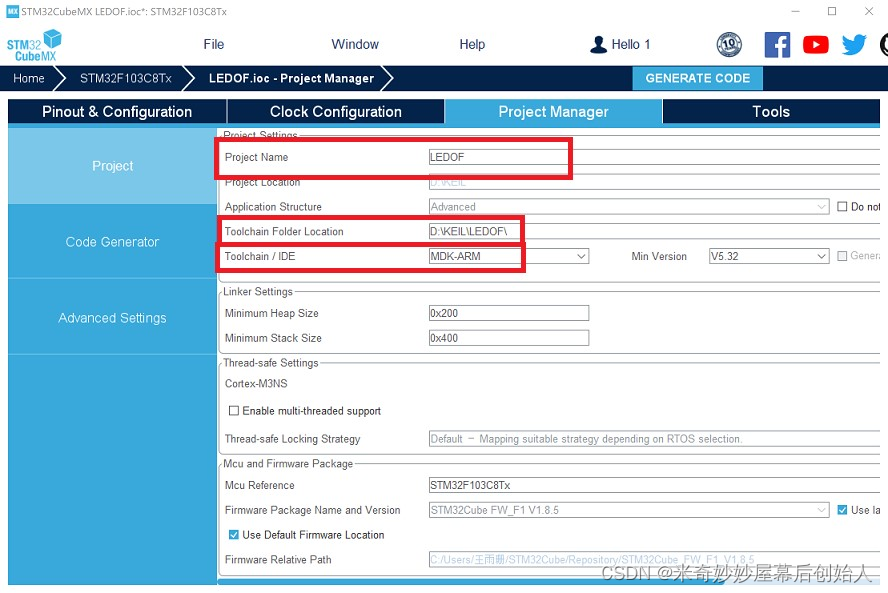Open the Code Generator section
This screenshot has height=593, width=888.
coord(112,242)
